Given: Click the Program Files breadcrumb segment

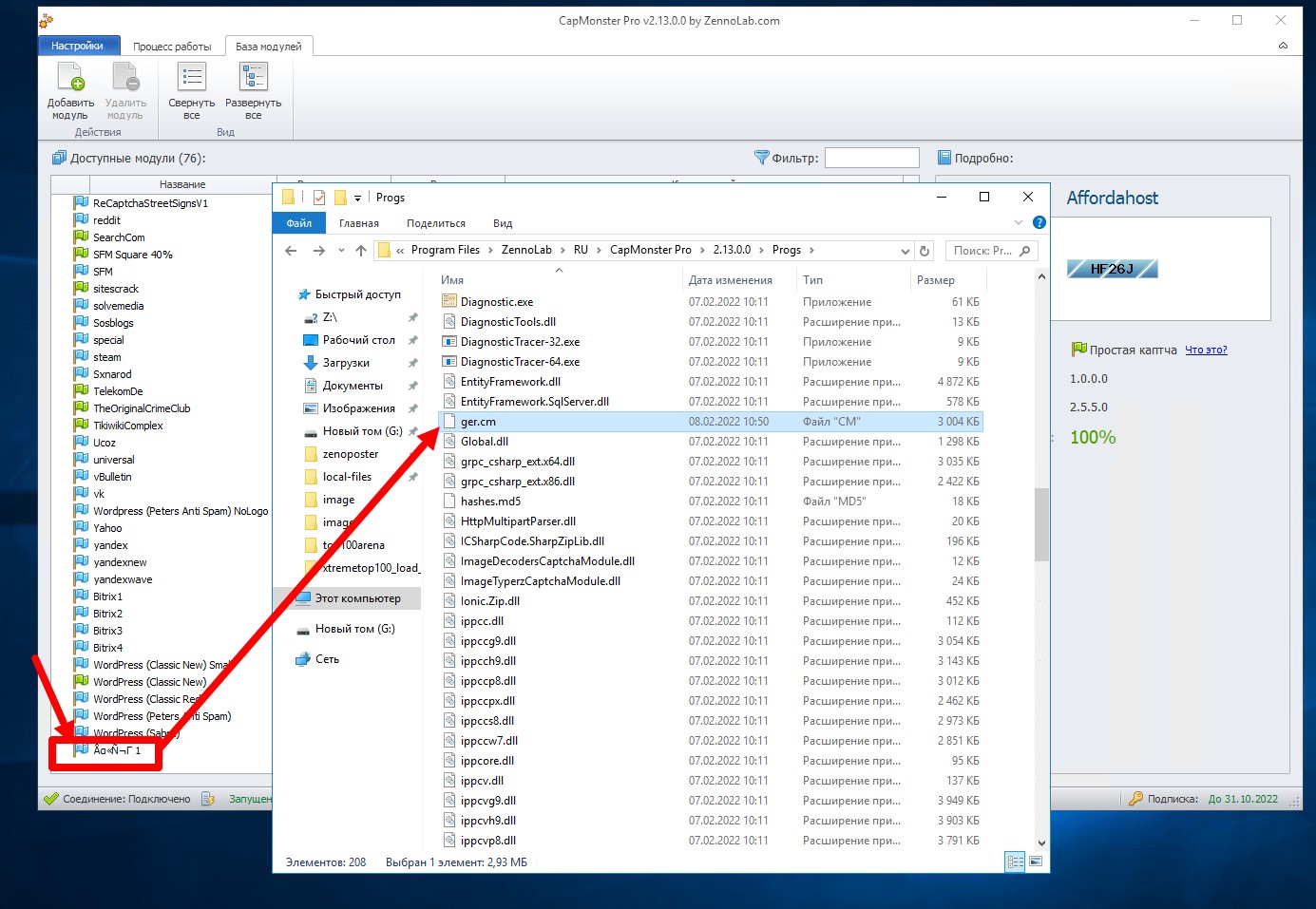Looking at the screenshot, I should point(446,250).
